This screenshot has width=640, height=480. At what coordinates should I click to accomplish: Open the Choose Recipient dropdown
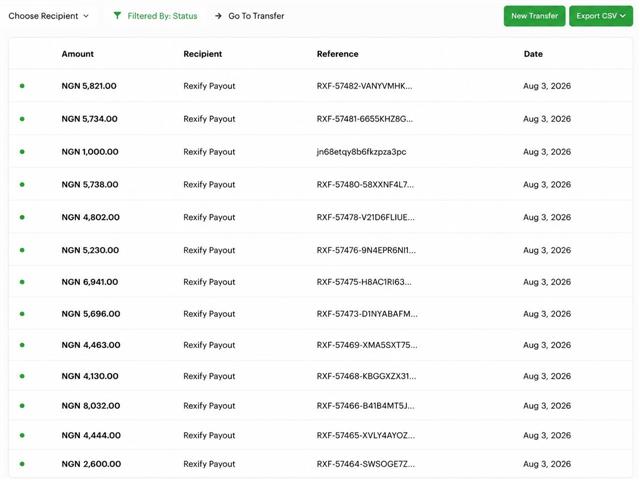[49, 16]
